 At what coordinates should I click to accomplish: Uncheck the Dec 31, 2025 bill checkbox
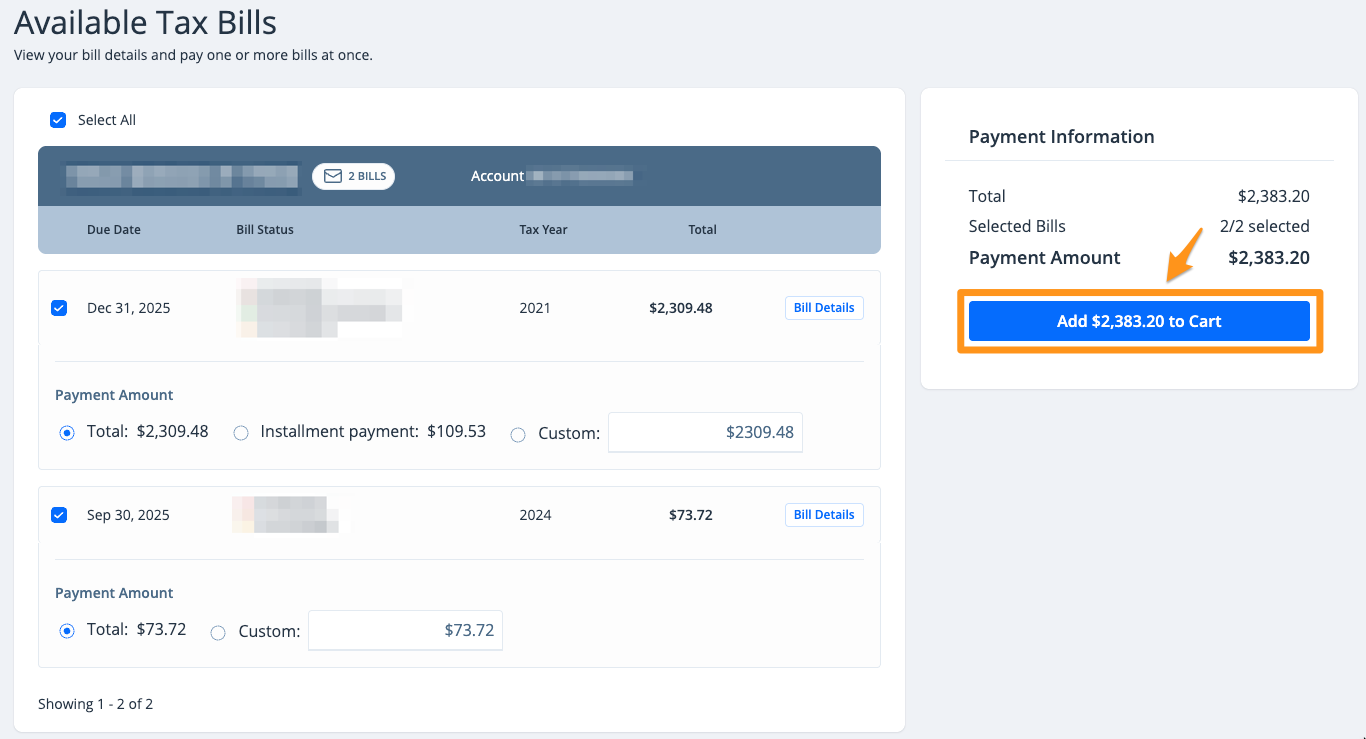(x=59, y=308)
